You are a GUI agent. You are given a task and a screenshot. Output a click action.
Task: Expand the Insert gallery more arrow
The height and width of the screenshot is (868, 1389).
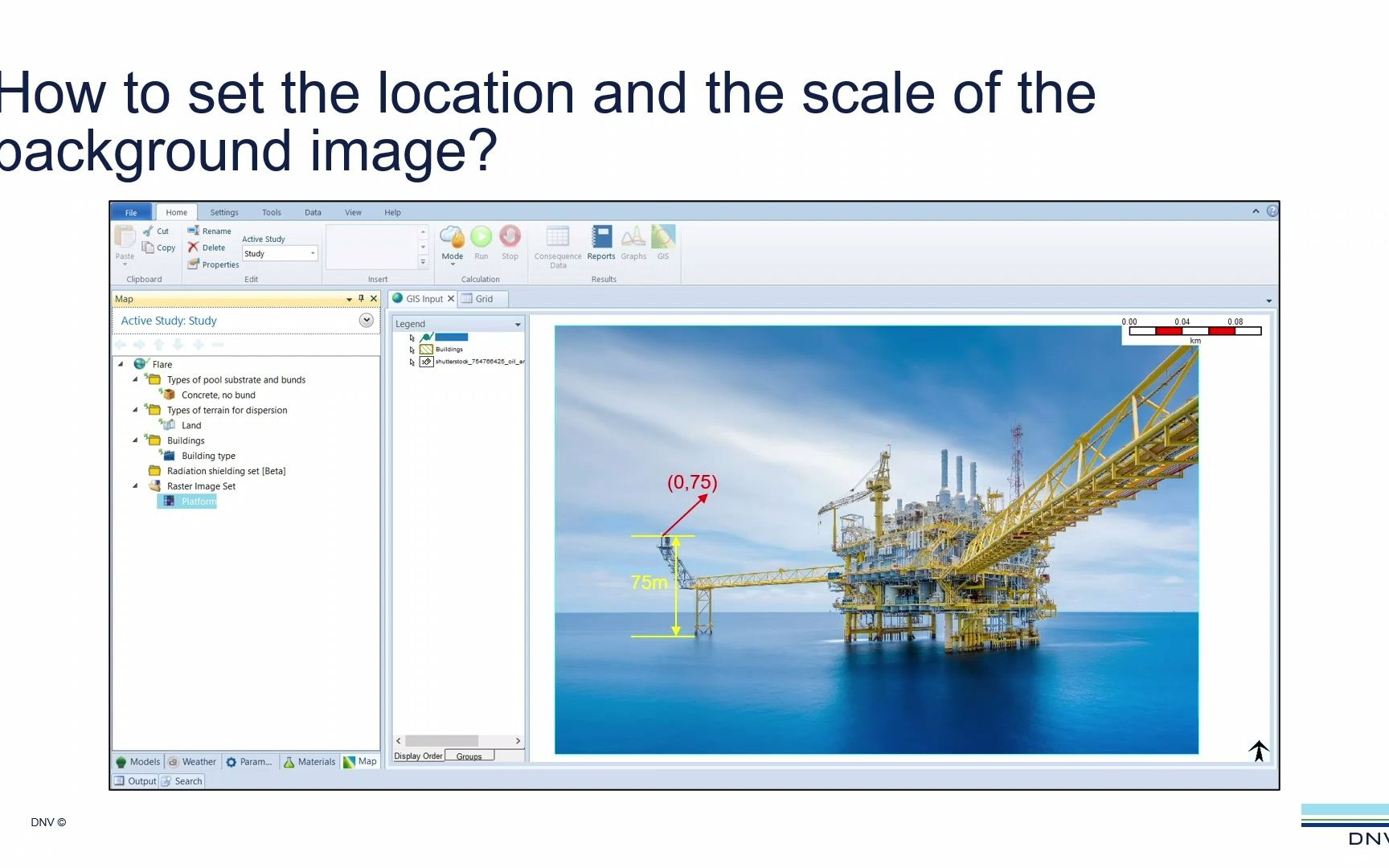tap(423, 262)
